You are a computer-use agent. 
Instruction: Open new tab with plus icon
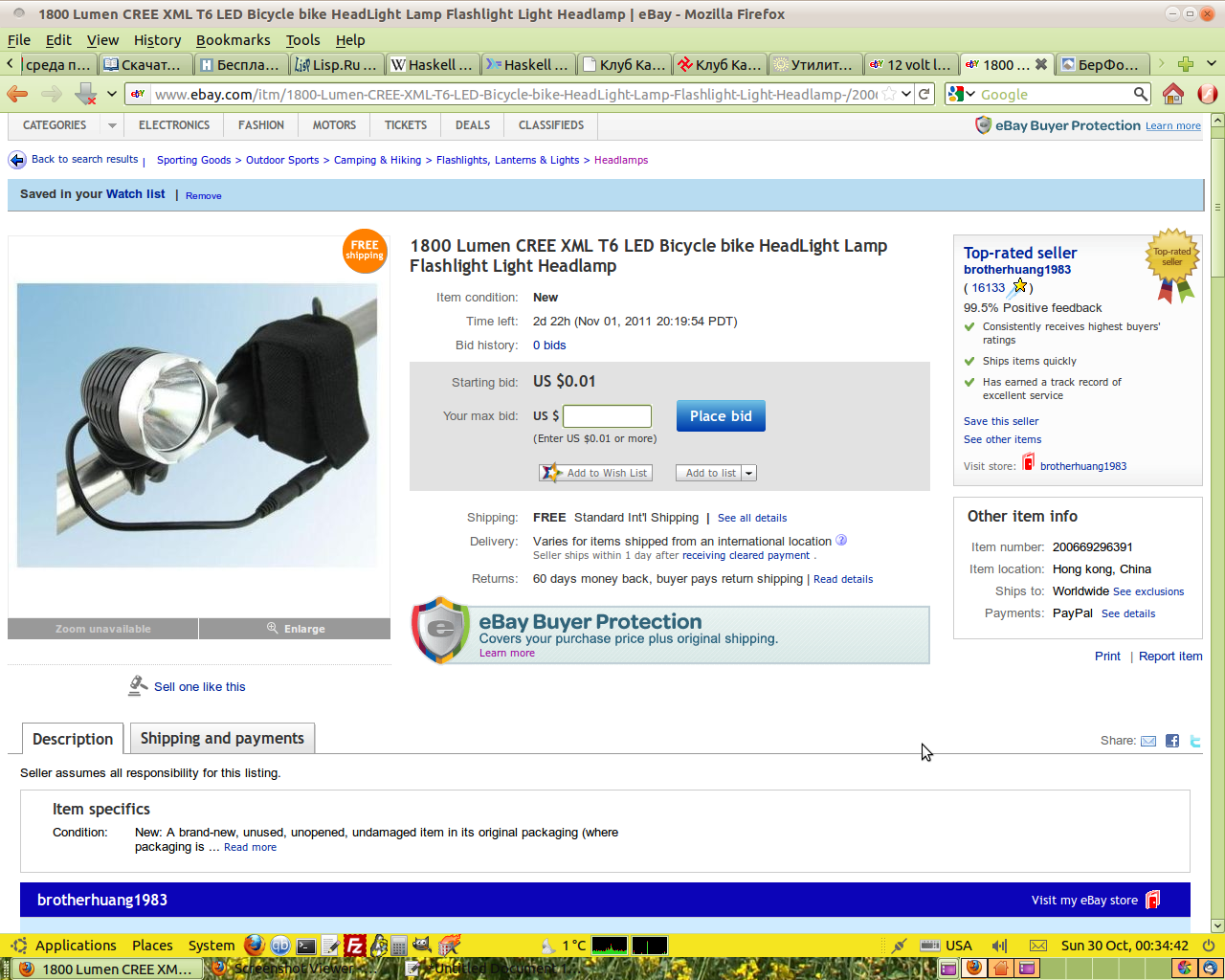(1186, 64)
